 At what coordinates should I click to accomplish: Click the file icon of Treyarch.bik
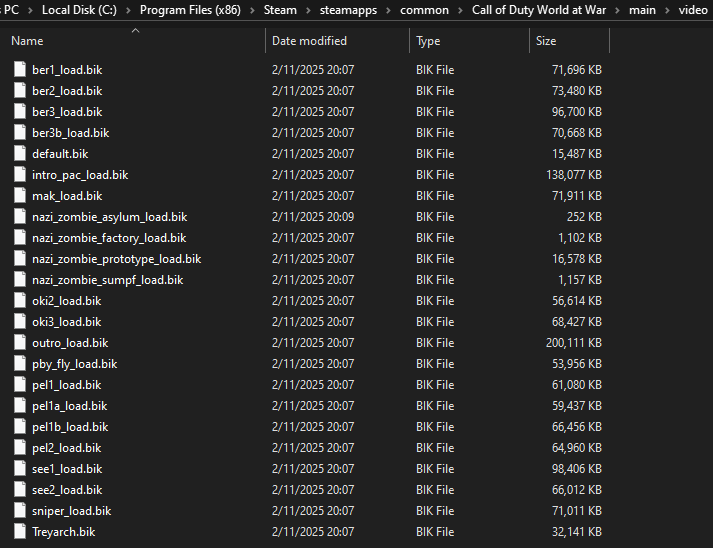coord(20,532)
